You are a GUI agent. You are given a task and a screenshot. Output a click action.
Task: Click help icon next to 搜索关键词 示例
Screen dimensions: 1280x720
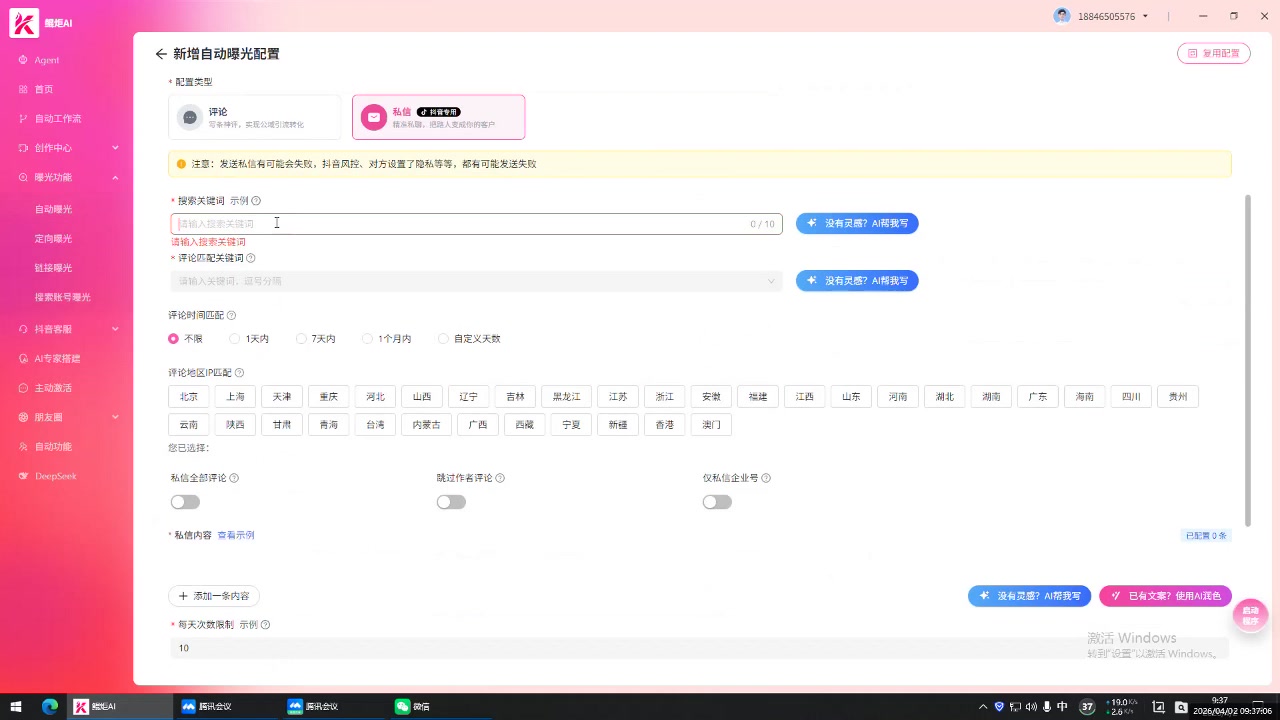click(x=256, y=201)
